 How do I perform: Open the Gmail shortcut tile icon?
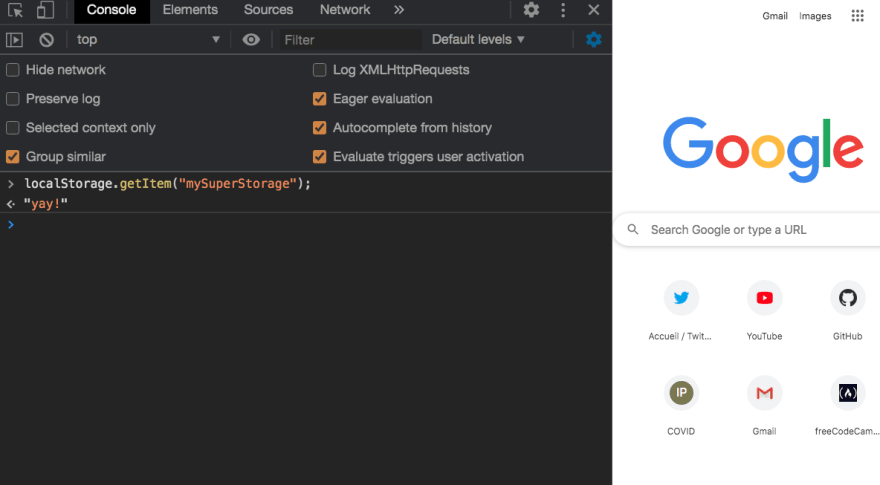764,392
